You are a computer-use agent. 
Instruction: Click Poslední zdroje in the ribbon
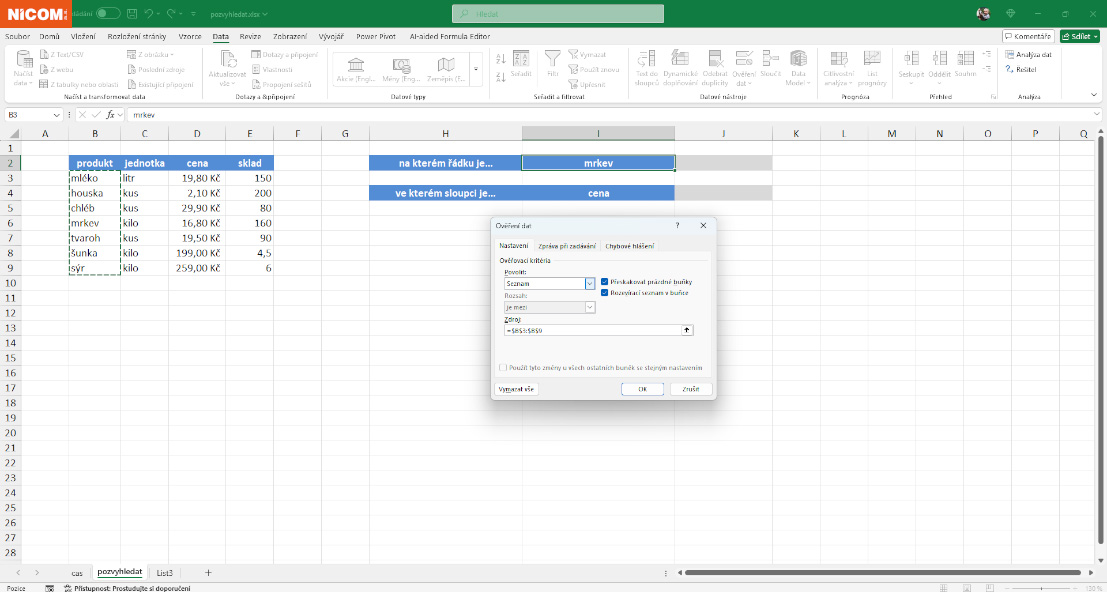click(x=156, y=69)
